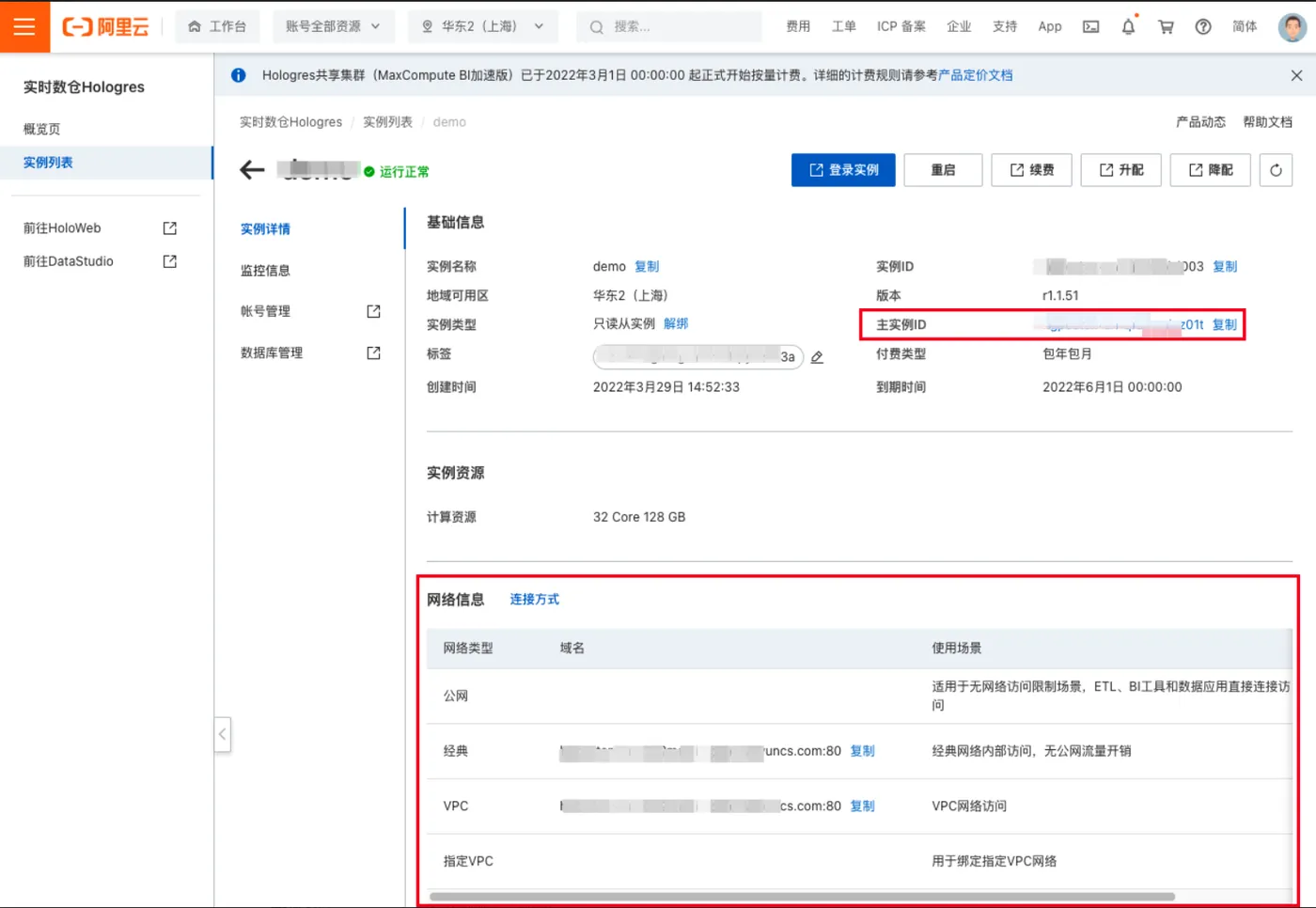Click 升配 button
1316x908 pixels.
1120,170
